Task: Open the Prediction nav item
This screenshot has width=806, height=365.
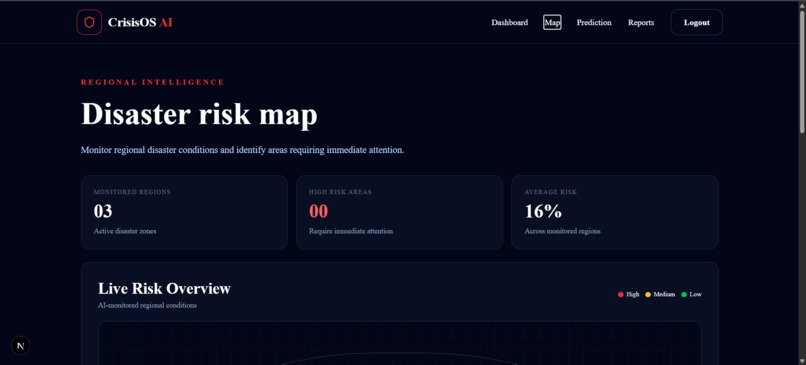Action: click(594, 23)
